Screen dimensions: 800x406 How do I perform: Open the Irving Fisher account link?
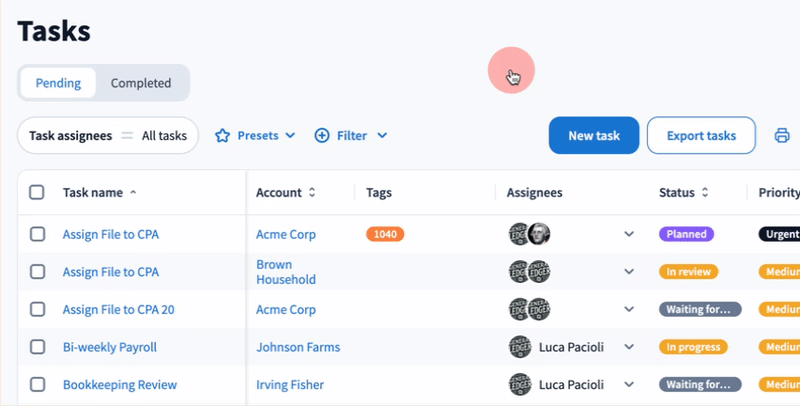tap(289, 384)
